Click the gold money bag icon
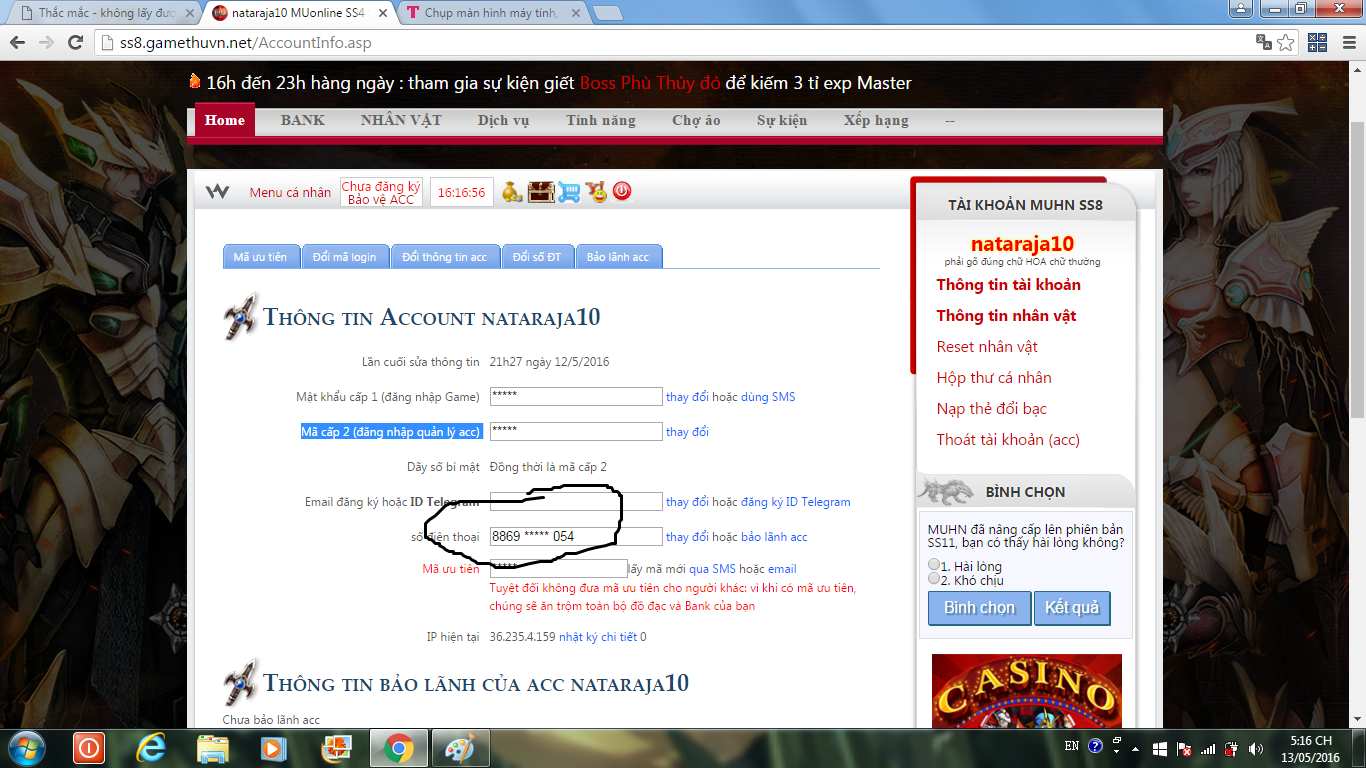Viewport: 1366px width, 768px height. [x=512, y=192]
